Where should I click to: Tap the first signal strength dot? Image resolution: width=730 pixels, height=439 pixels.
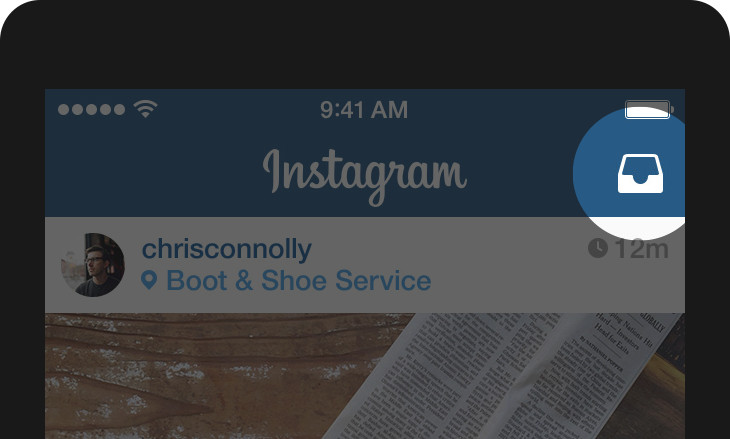pyautogui.click(x=63, y=109)
